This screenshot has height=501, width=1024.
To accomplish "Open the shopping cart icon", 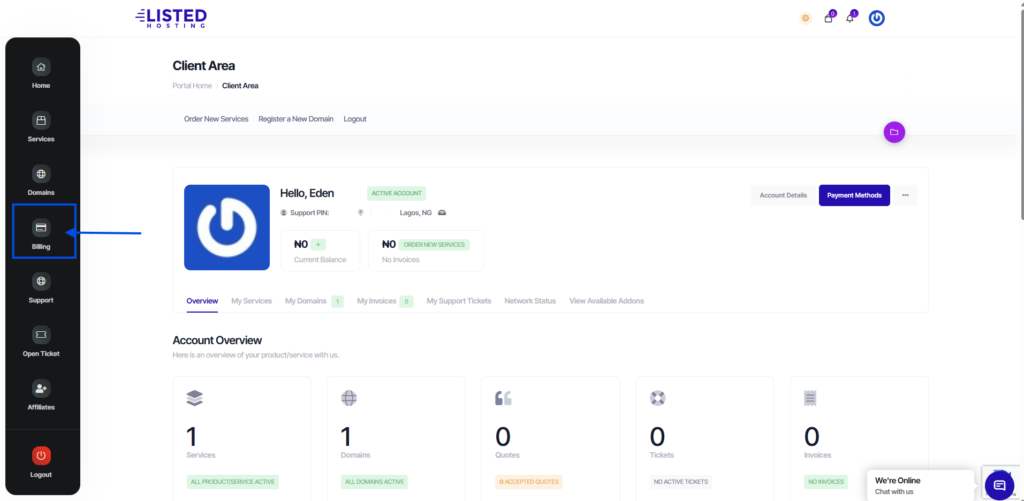I will 828,18.
